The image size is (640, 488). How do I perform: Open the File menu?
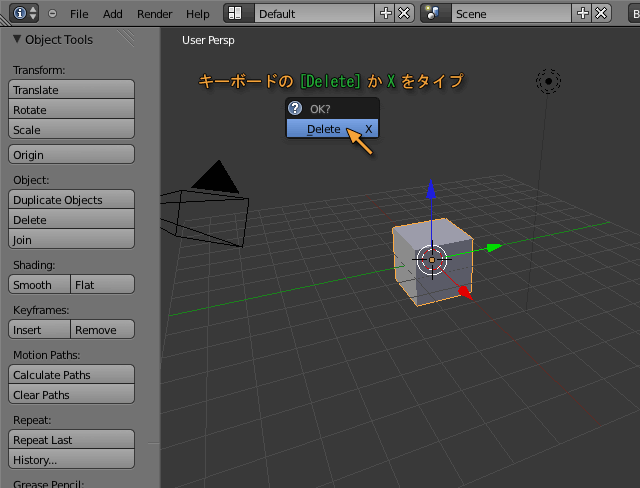[x=79, y=14]
